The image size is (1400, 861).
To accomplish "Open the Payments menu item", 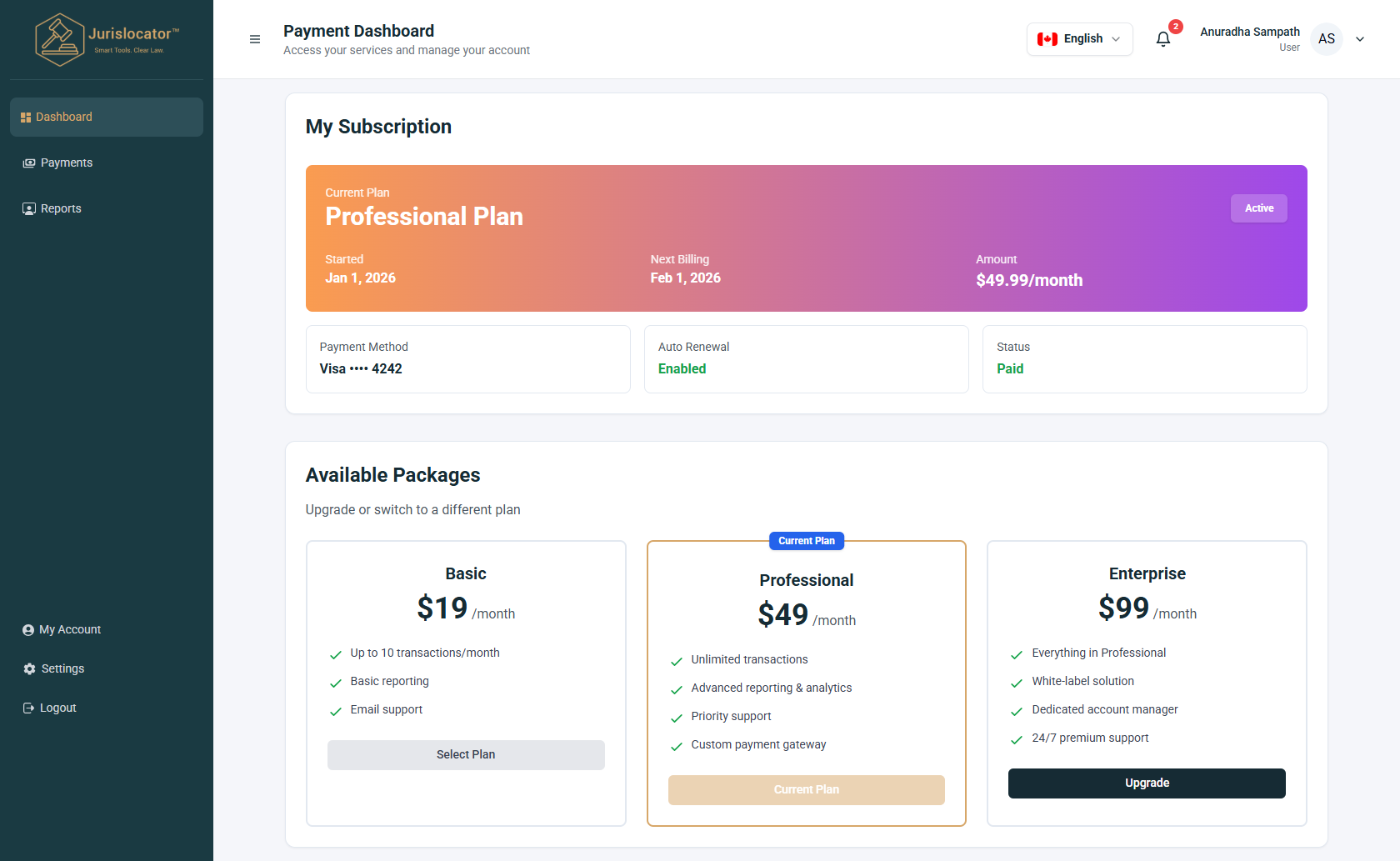I will 67,163.
